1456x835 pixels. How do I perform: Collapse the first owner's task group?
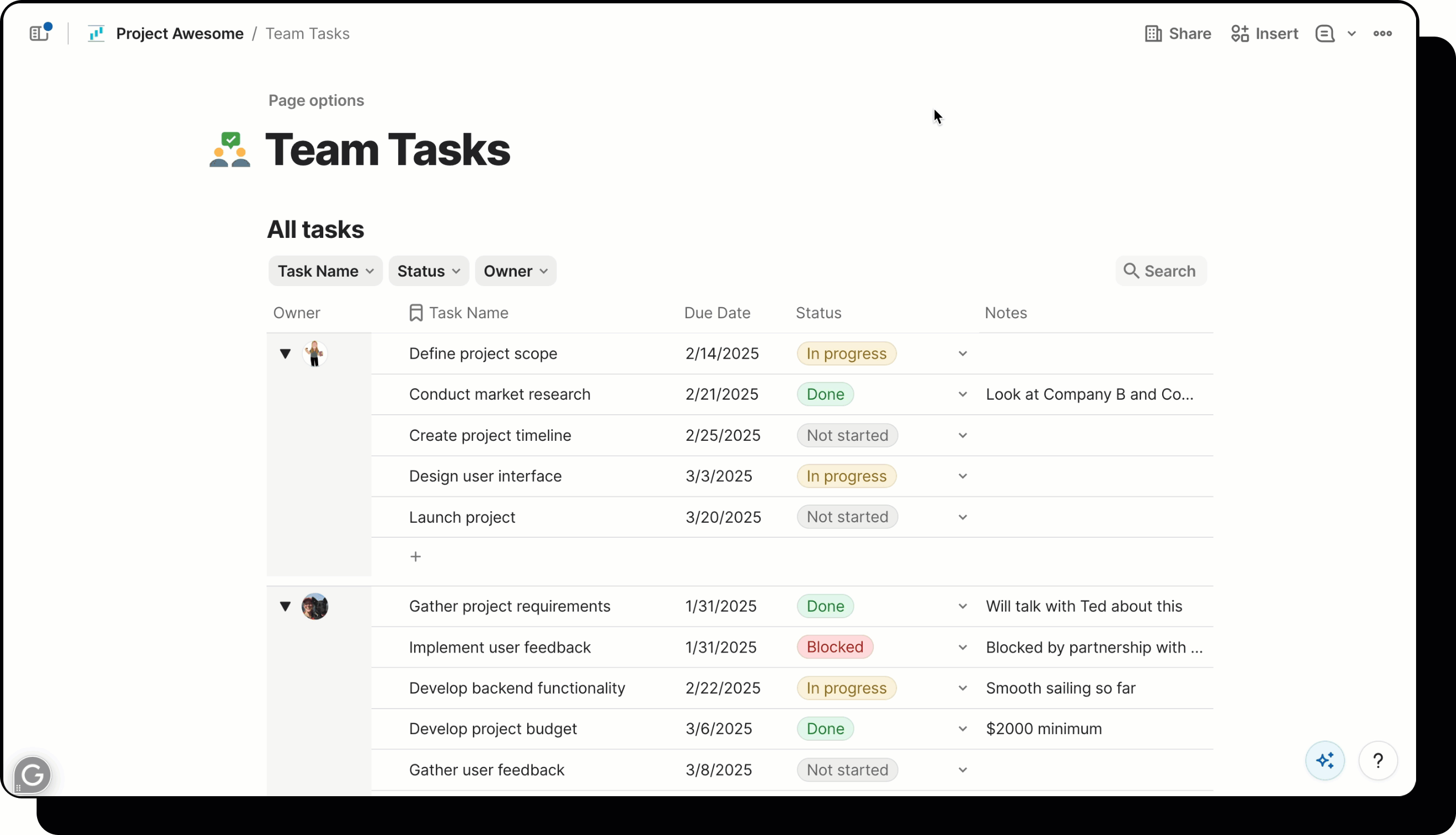point(285,353)
